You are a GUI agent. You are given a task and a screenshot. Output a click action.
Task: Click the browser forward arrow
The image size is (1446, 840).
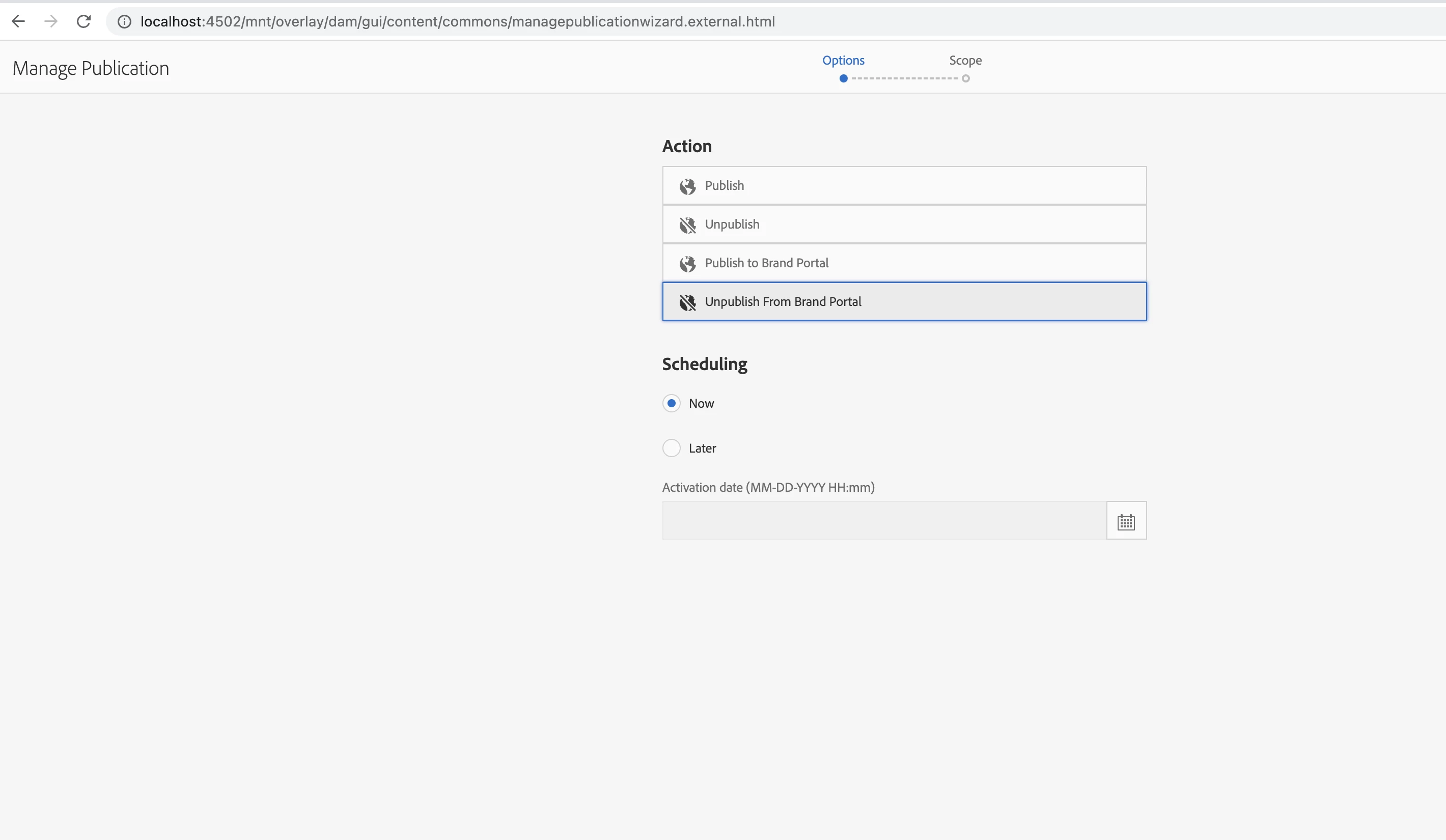click(x=51, y=21)
